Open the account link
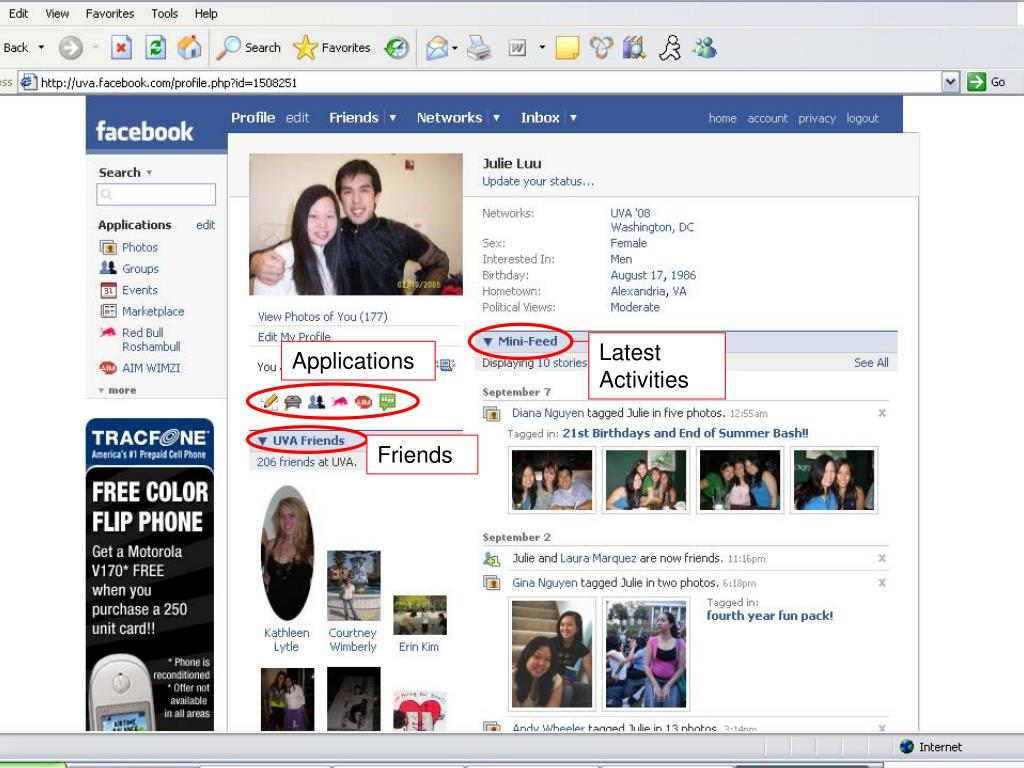 (x=767, y=118)
